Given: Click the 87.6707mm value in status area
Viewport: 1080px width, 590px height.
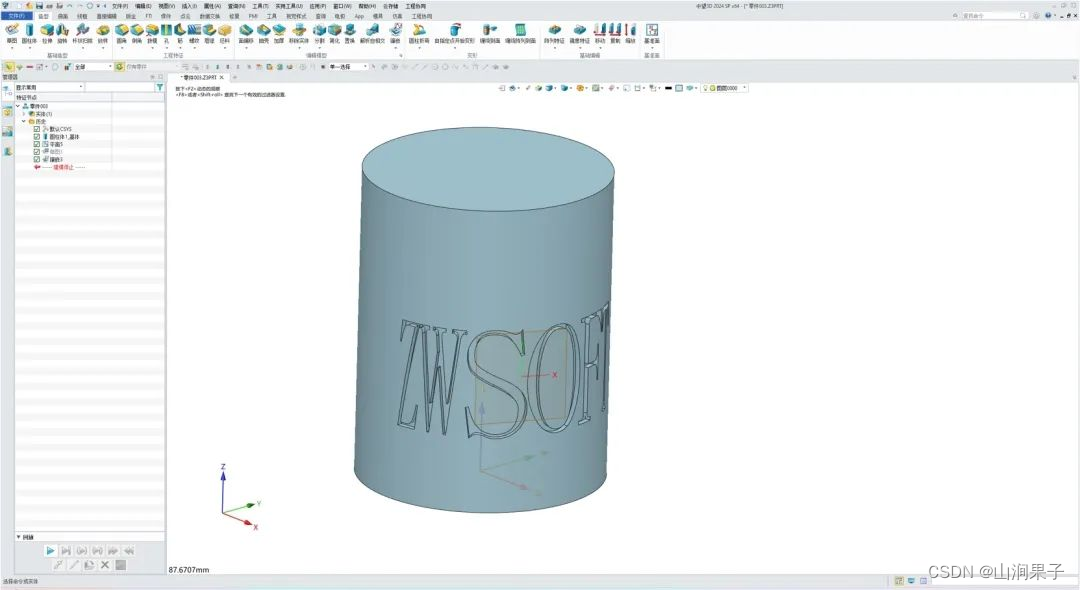Looking at the screenshot, I should (x=189, y=570).
